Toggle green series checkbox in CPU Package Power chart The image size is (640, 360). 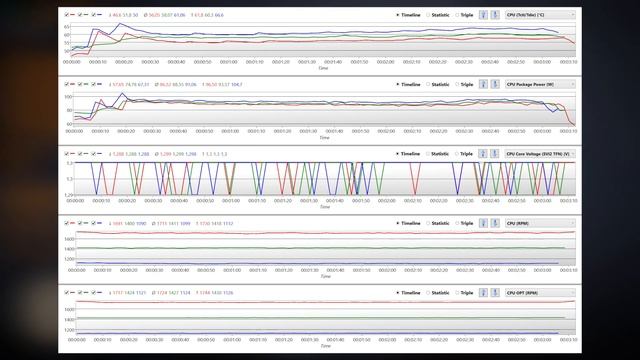click(x=80, y=84)
